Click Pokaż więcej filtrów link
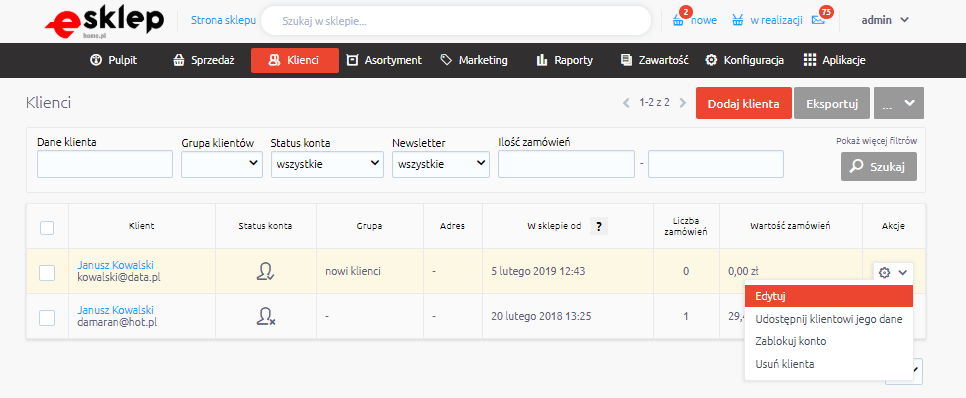This screenshot has width=966, height=398. click(x=877, y=140)
